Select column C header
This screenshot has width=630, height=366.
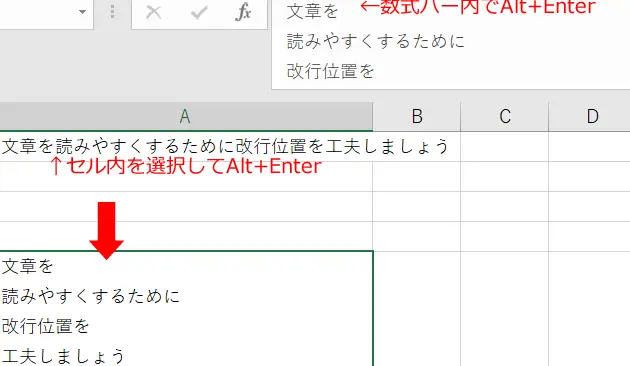tap(505, 117)
